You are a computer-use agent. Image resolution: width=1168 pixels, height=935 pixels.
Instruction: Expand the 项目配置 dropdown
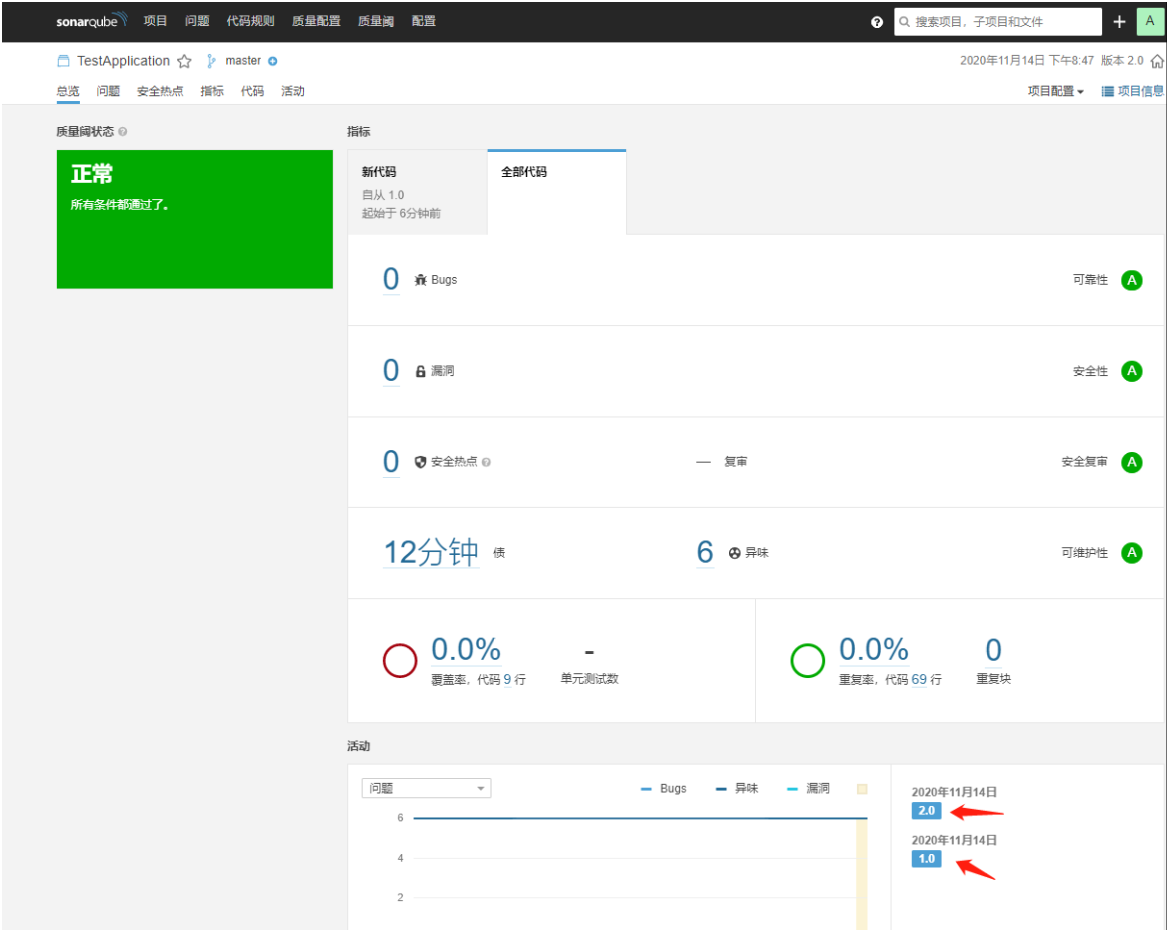[x=1056, y=91]
